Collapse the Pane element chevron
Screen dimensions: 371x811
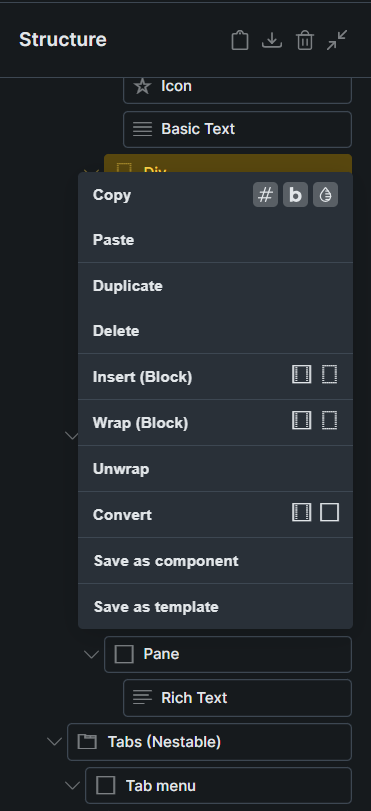[91, 655]
